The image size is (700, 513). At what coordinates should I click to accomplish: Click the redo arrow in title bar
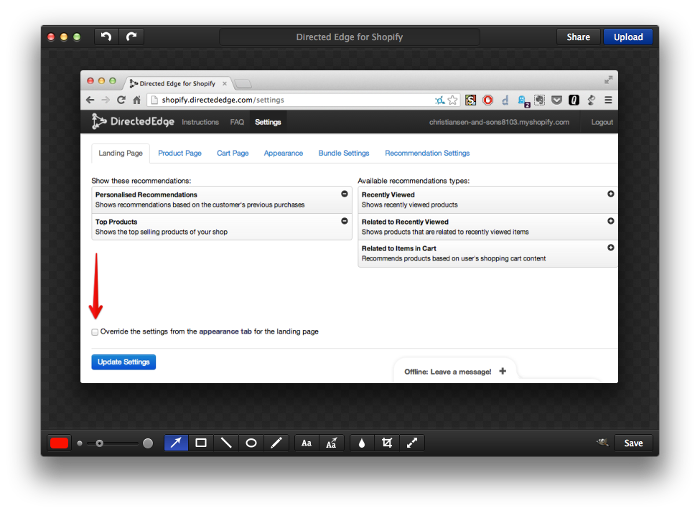(x=131, y=37)
